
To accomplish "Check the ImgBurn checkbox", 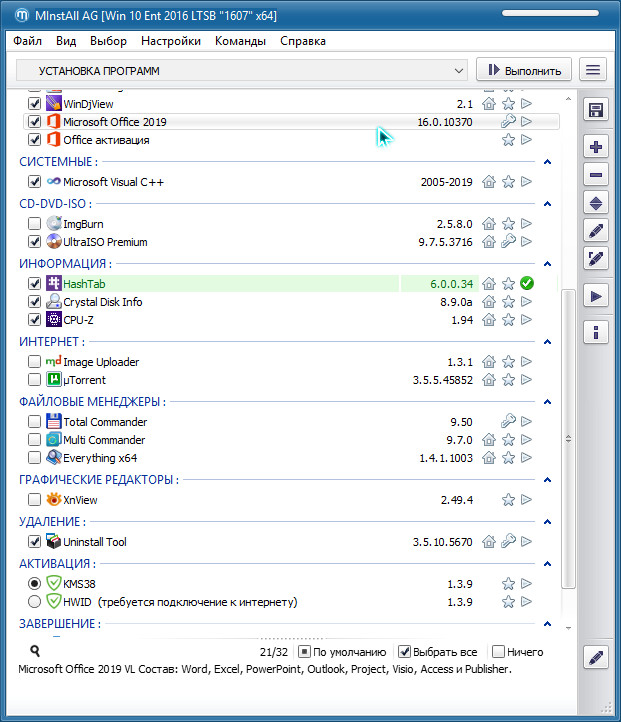I will (x=35, y=224).
